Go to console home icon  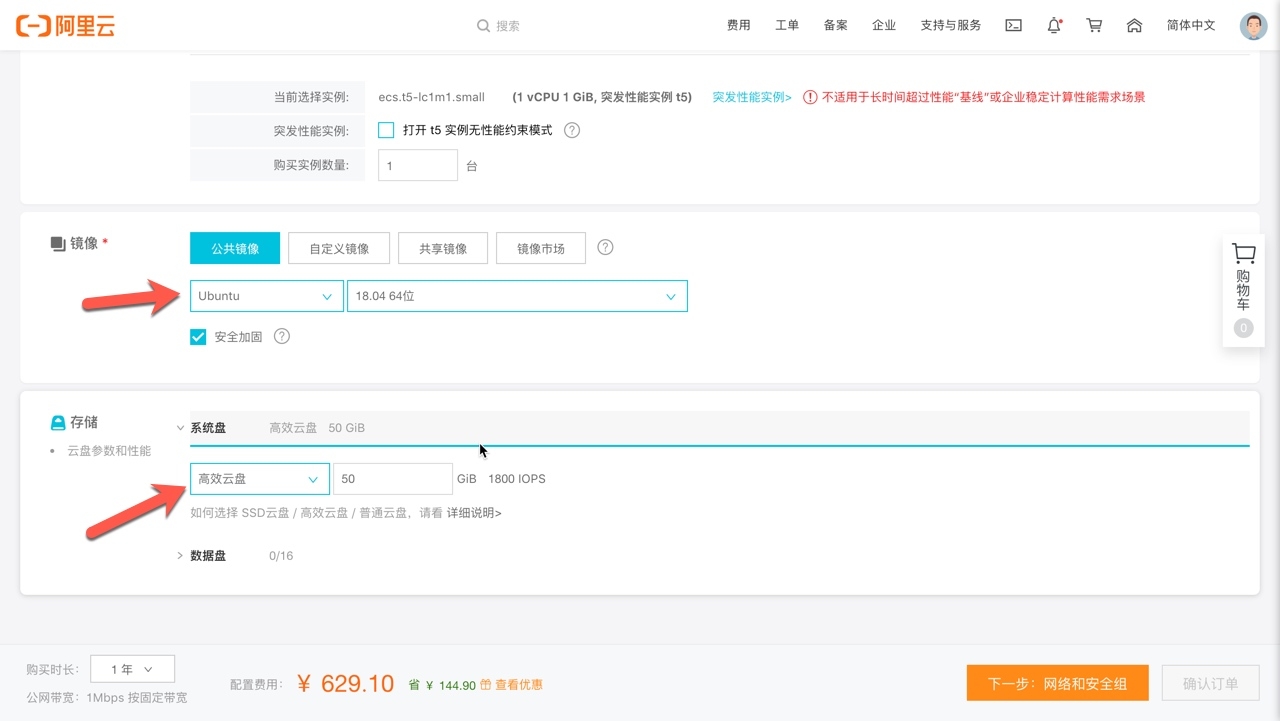click(x=1134, y=26)
